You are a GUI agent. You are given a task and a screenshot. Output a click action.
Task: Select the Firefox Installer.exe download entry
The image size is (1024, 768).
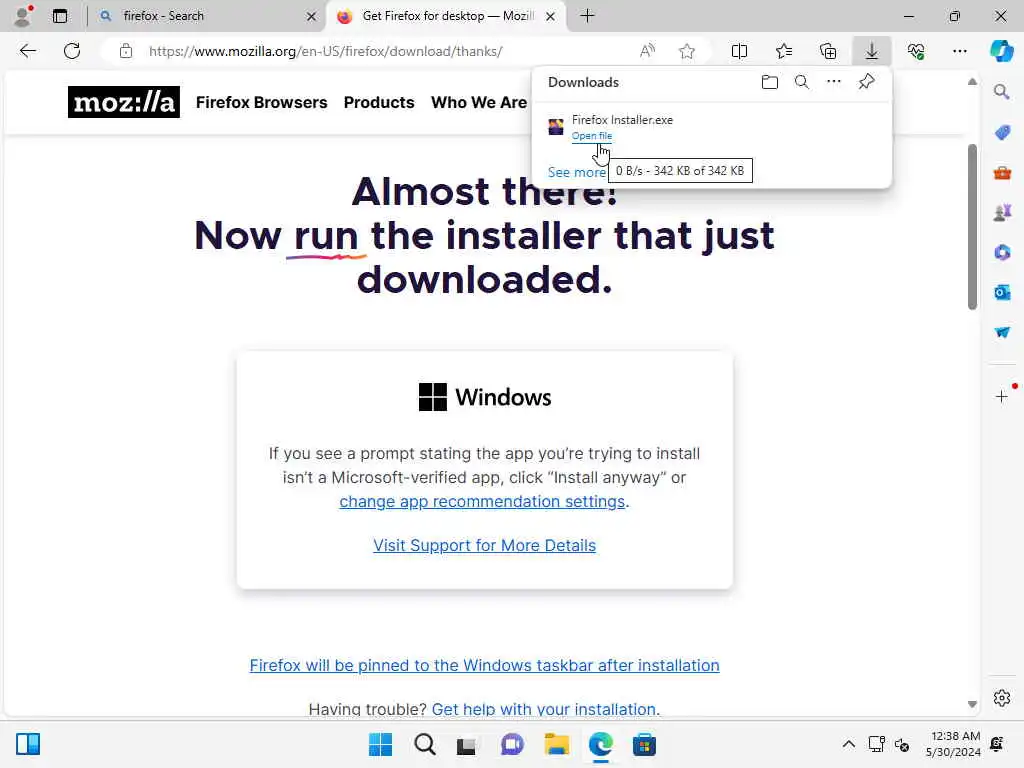coord(711,127)
